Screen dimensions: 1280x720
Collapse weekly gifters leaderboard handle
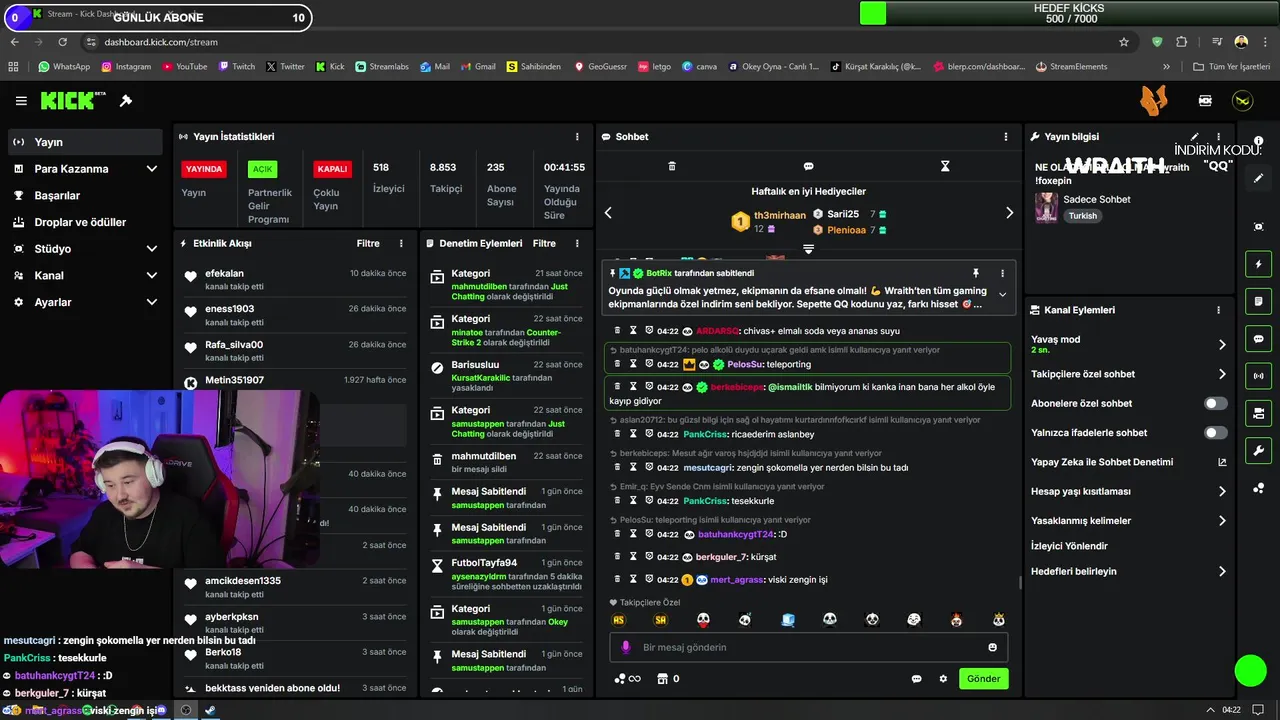pos(808,249)
